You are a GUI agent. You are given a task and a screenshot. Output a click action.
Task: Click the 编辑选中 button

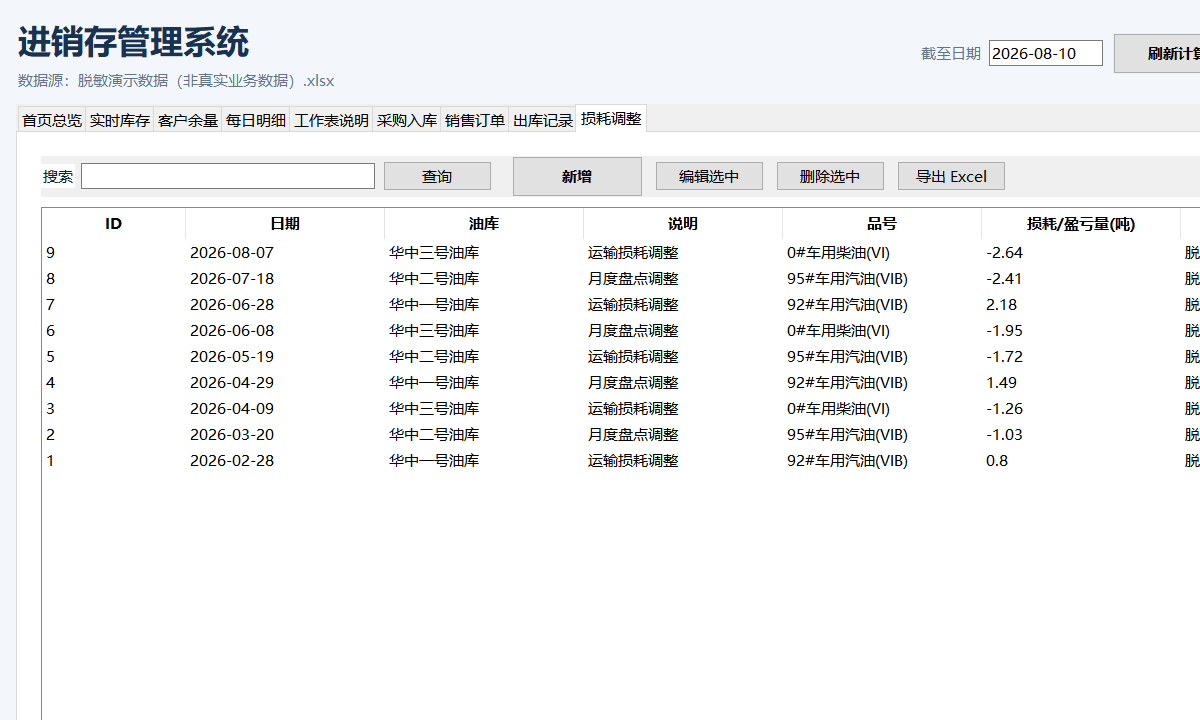709,176
